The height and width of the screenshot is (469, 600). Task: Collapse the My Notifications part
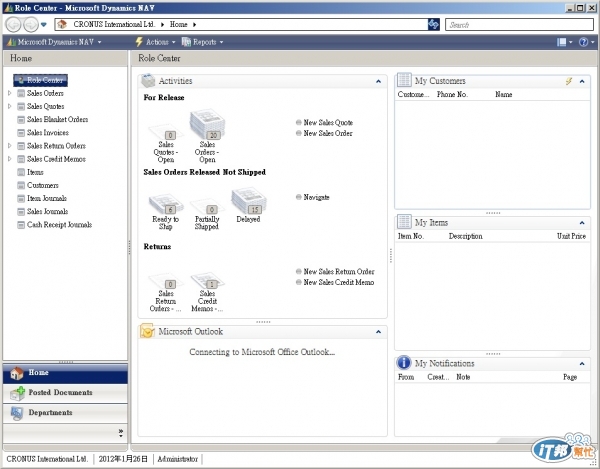[x=582, y=364]
